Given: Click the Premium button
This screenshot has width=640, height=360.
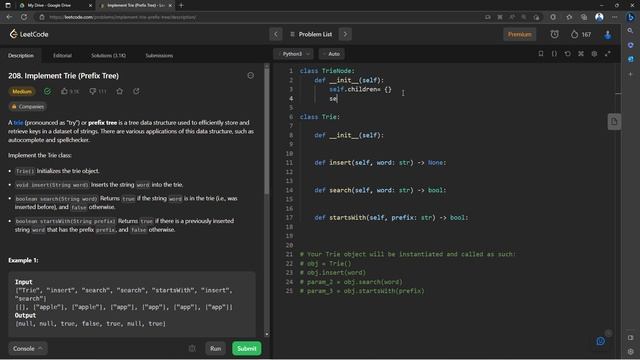Looking at the screenshot, I should pos(519,34).
